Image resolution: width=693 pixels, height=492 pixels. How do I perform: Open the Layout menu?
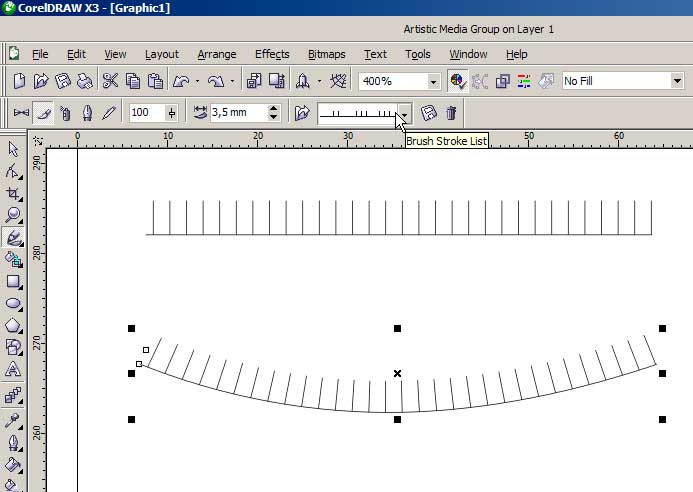[162, 54]
